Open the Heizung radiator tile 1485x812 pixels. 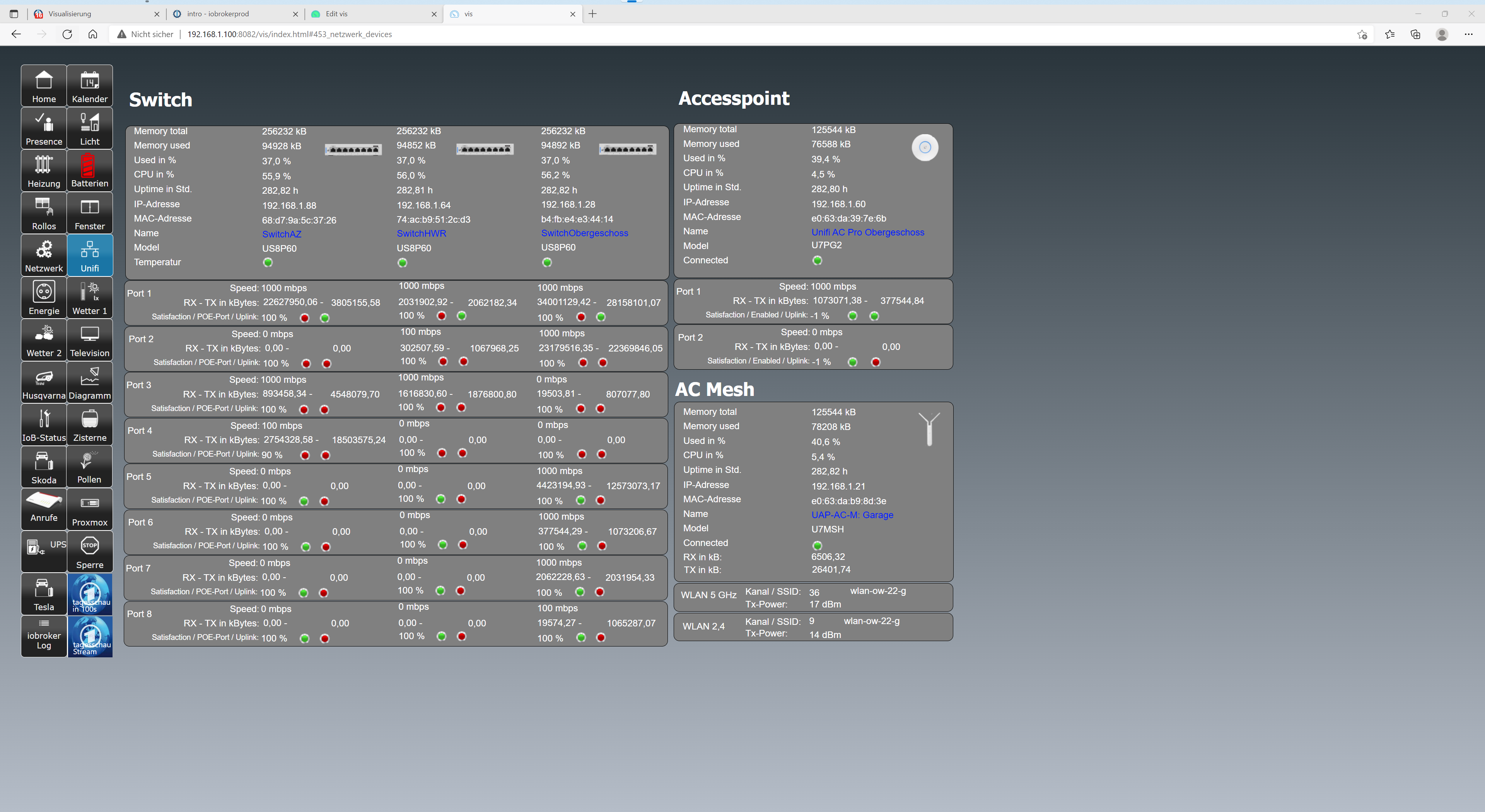click(x=44, y=171)
